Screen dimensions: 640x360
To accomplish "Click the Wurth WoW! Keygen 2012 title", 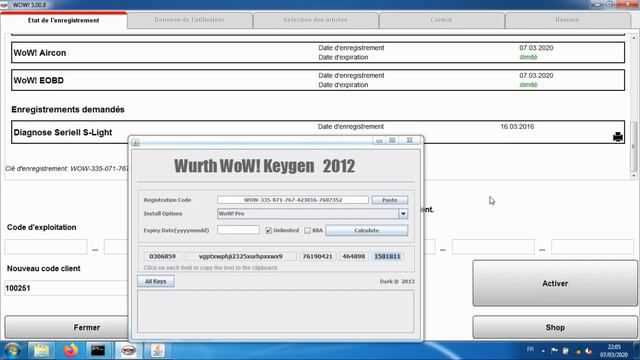I will point(264,166).
